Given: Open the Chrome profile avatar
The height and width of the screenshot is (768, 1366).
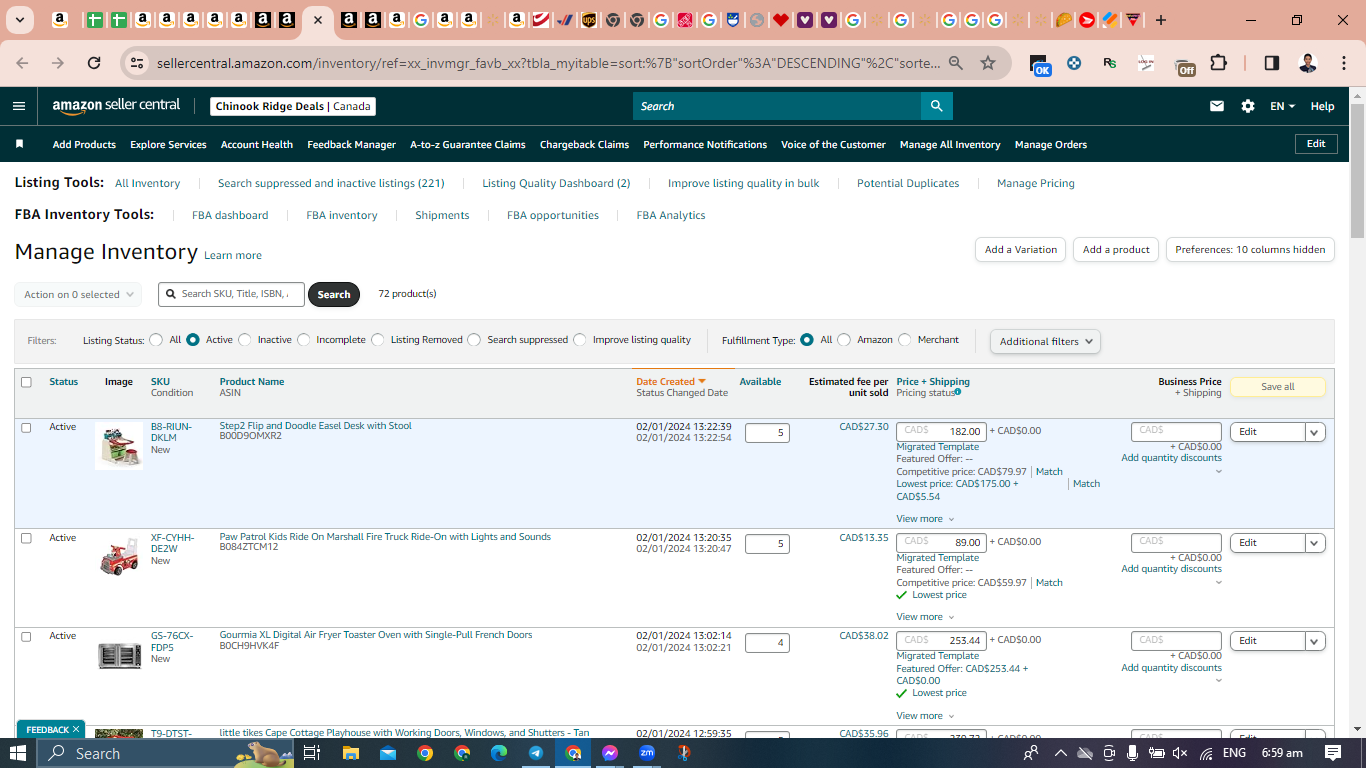Looking at the screenshot, I should [x=1308, y=63].
